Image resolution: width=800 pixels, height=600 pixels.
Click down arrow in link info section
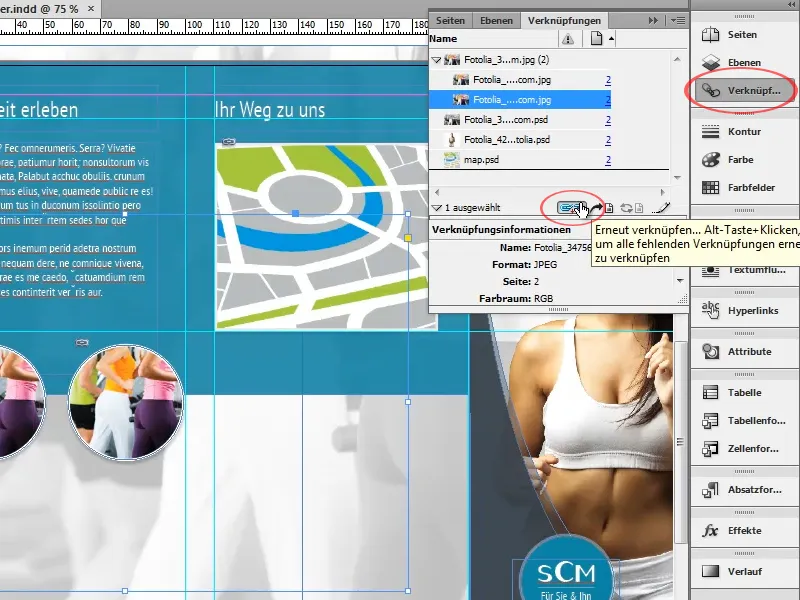click(680, 281)
